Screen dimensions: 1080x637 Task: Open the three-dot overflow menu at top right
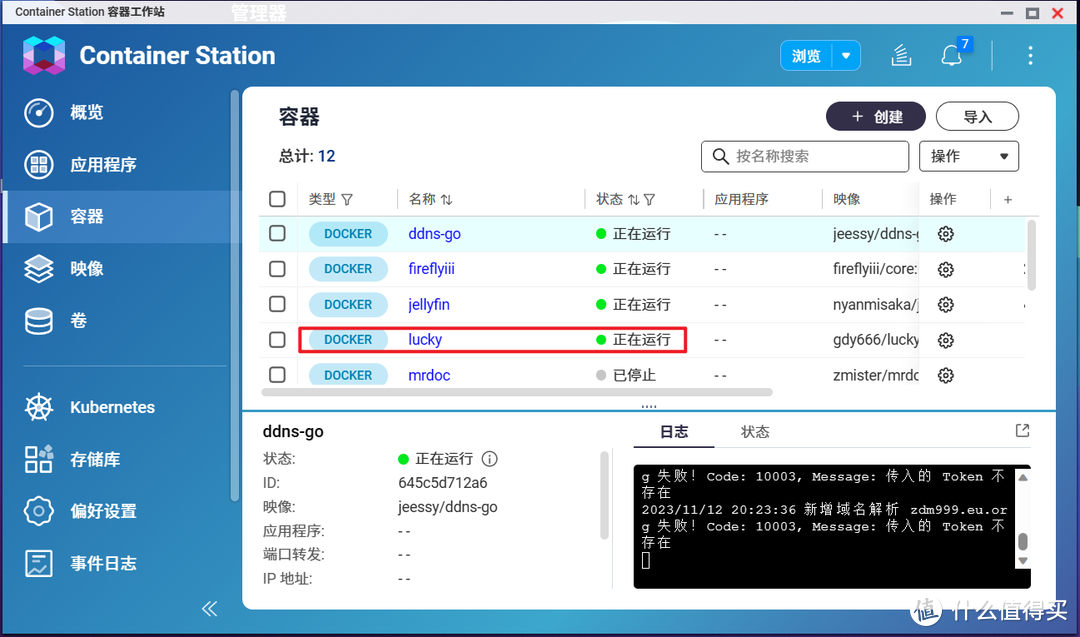pos(1031,55)
